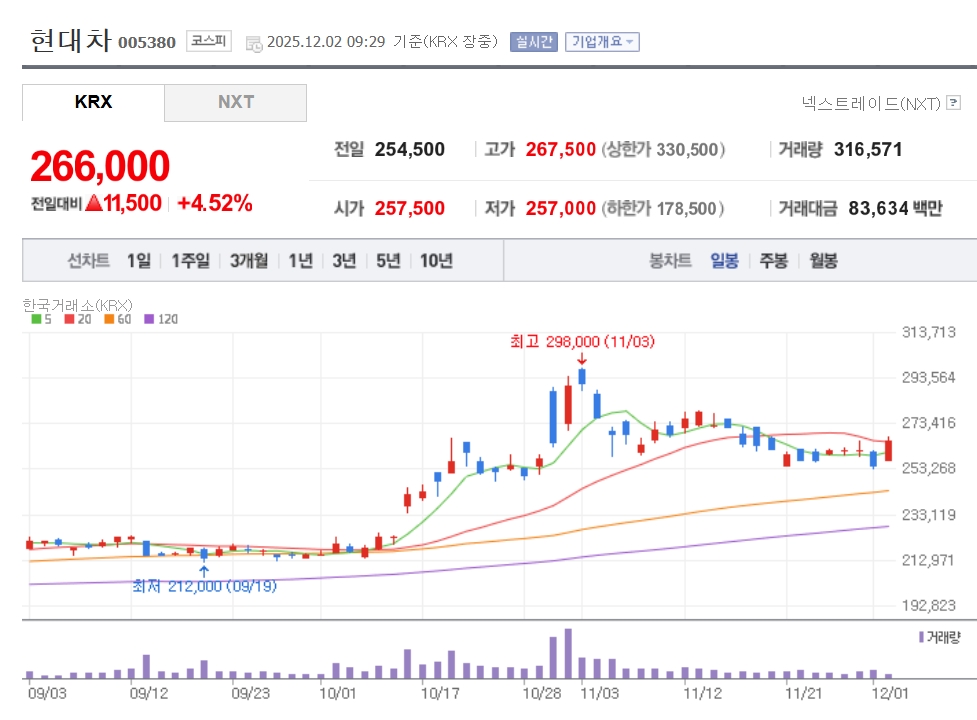Viewport: 977px width, 720px height.
Task: Switch to the KRX tab
Action: pyautogui.click(x=93, y=102)
